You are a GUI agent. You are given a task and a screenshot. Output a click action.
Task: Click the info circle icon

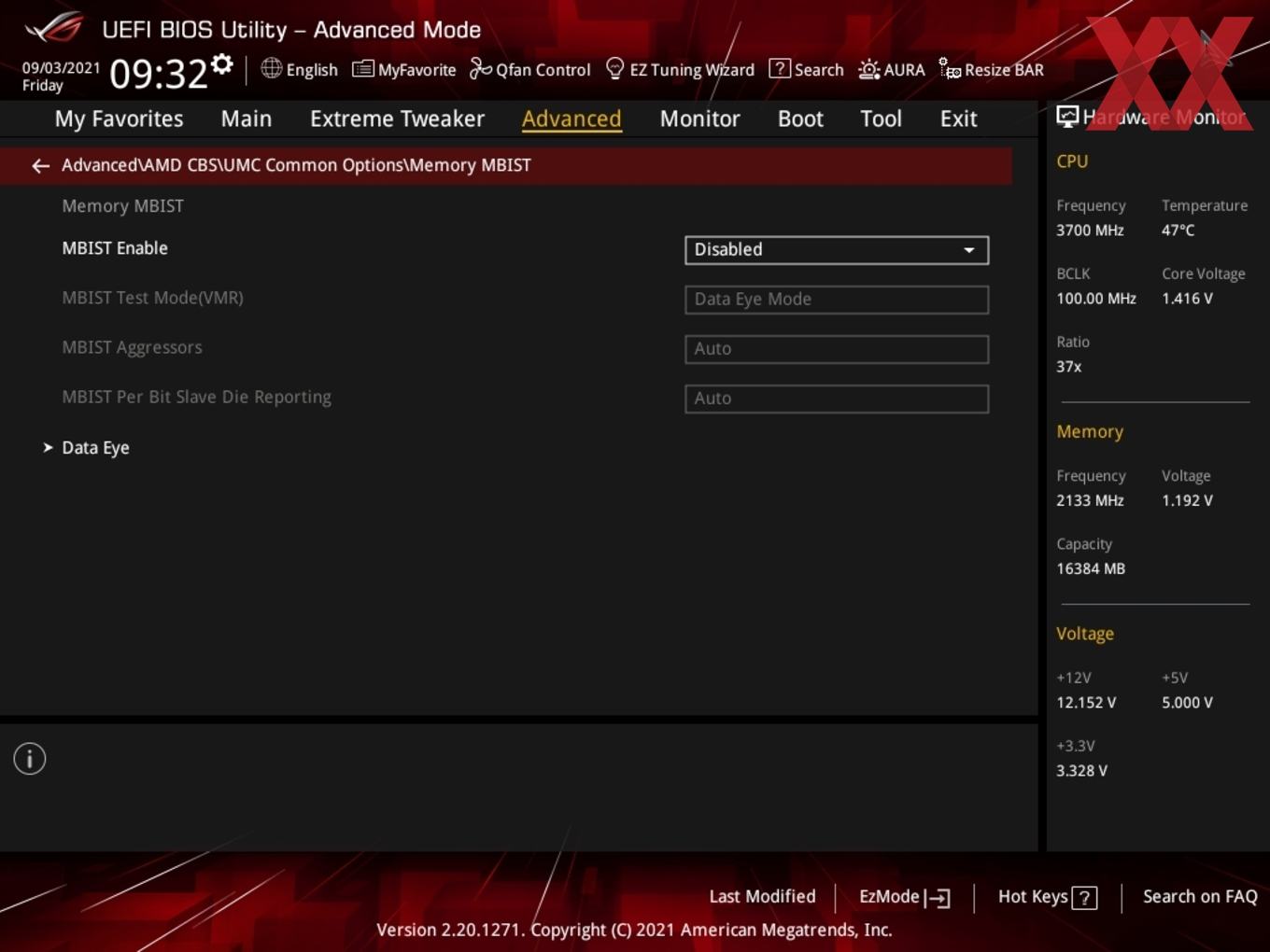tap(30, 759)
